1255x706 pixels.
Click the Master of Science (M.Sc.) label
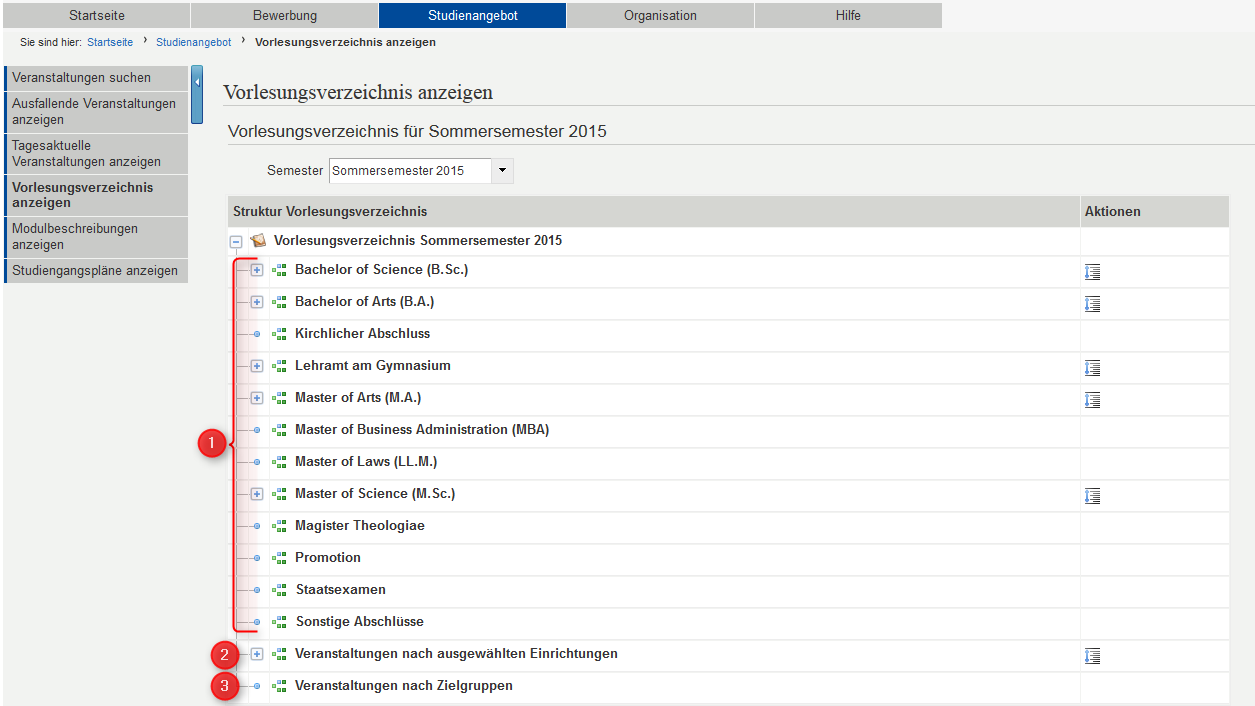click(375, 494)
